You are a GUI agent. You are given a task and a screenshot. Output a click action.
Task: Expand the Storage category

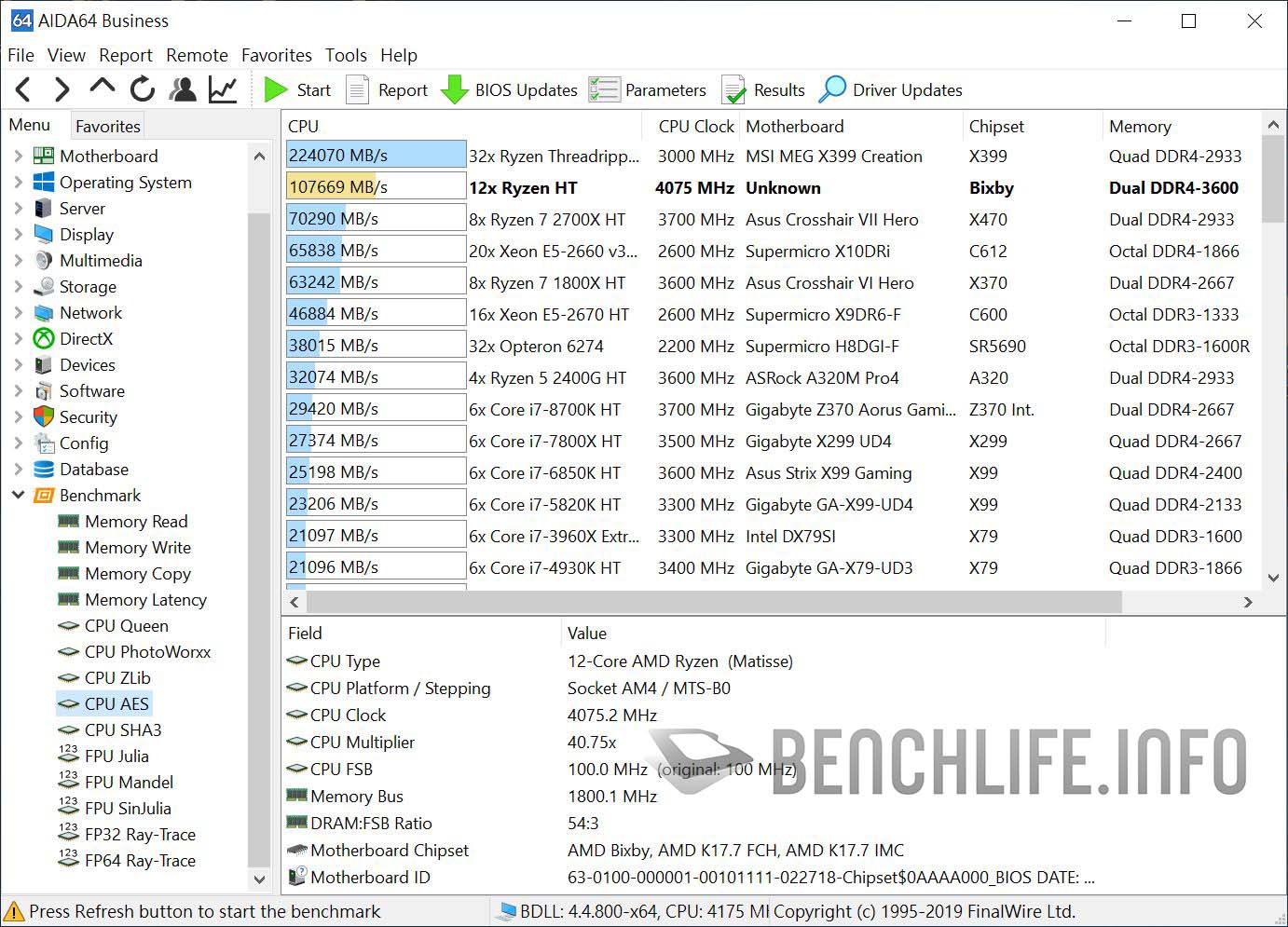tap(19, 286)
